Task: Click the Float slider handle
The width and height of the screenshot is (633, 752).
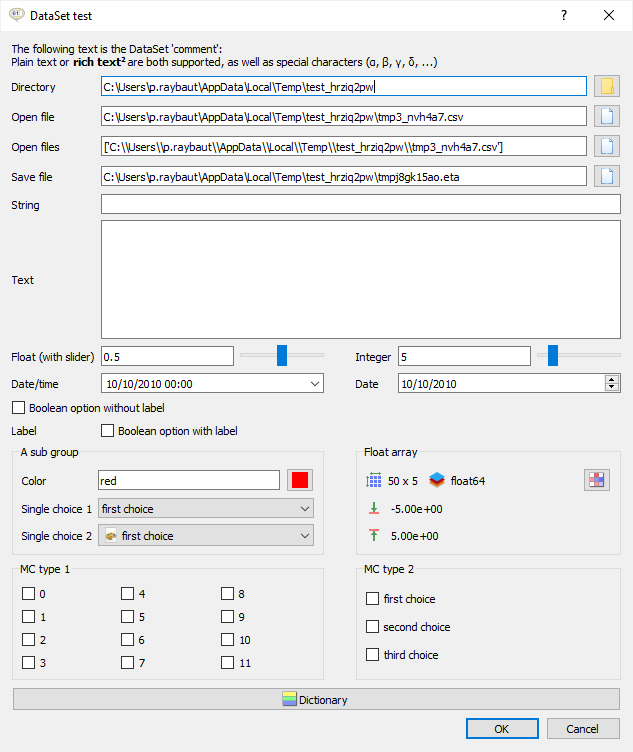Action: pyautogui.click(x=282, y=355)
